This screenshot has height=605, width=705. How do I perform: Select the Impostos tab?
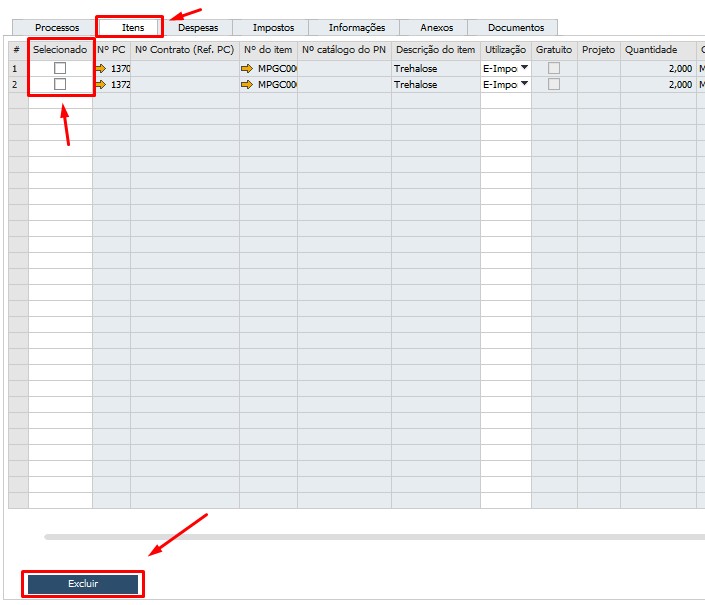(273, 28)
